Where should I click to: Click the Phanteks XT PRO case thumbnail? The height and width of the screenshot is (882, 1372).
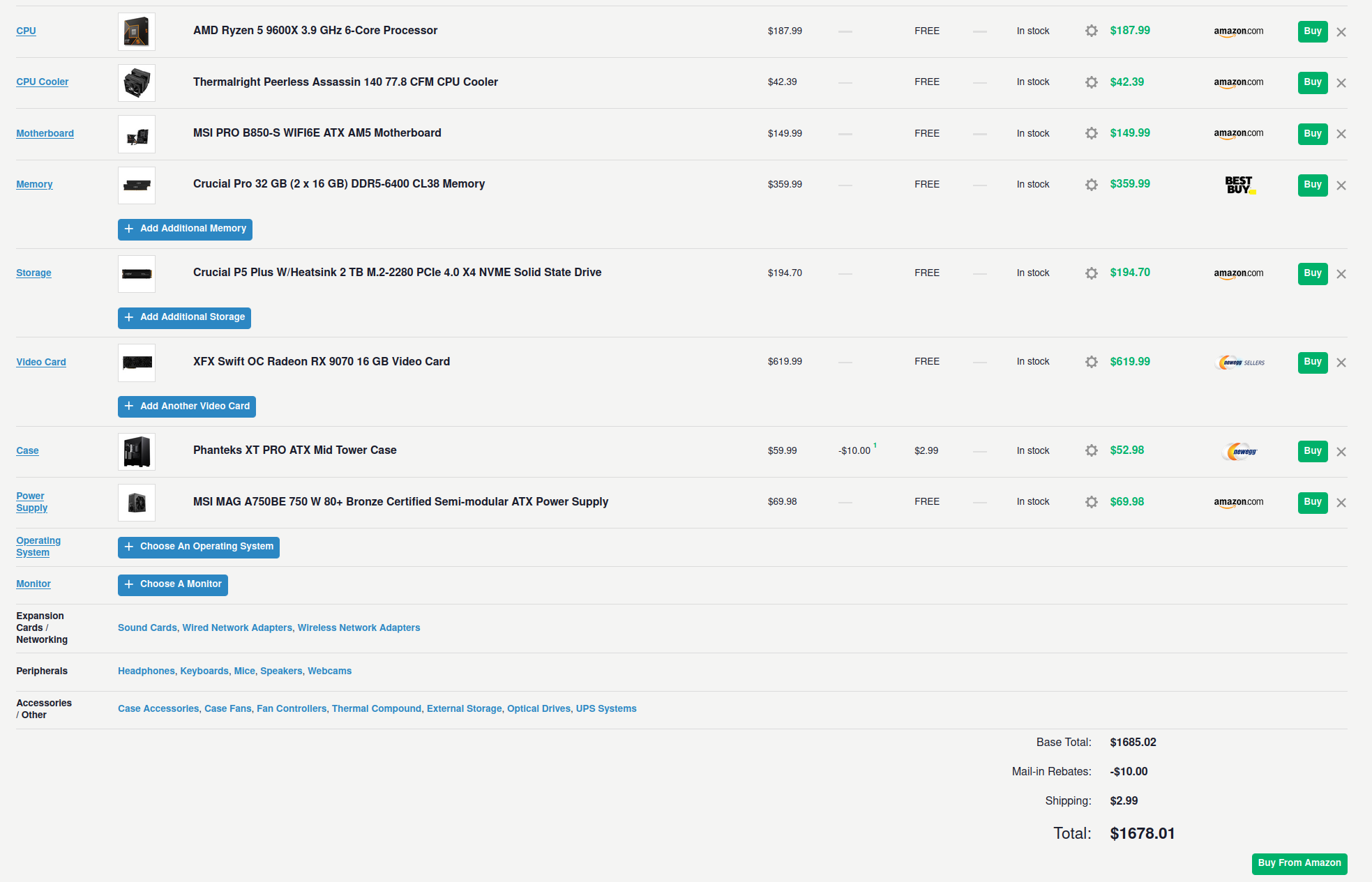tap(137, 451)
